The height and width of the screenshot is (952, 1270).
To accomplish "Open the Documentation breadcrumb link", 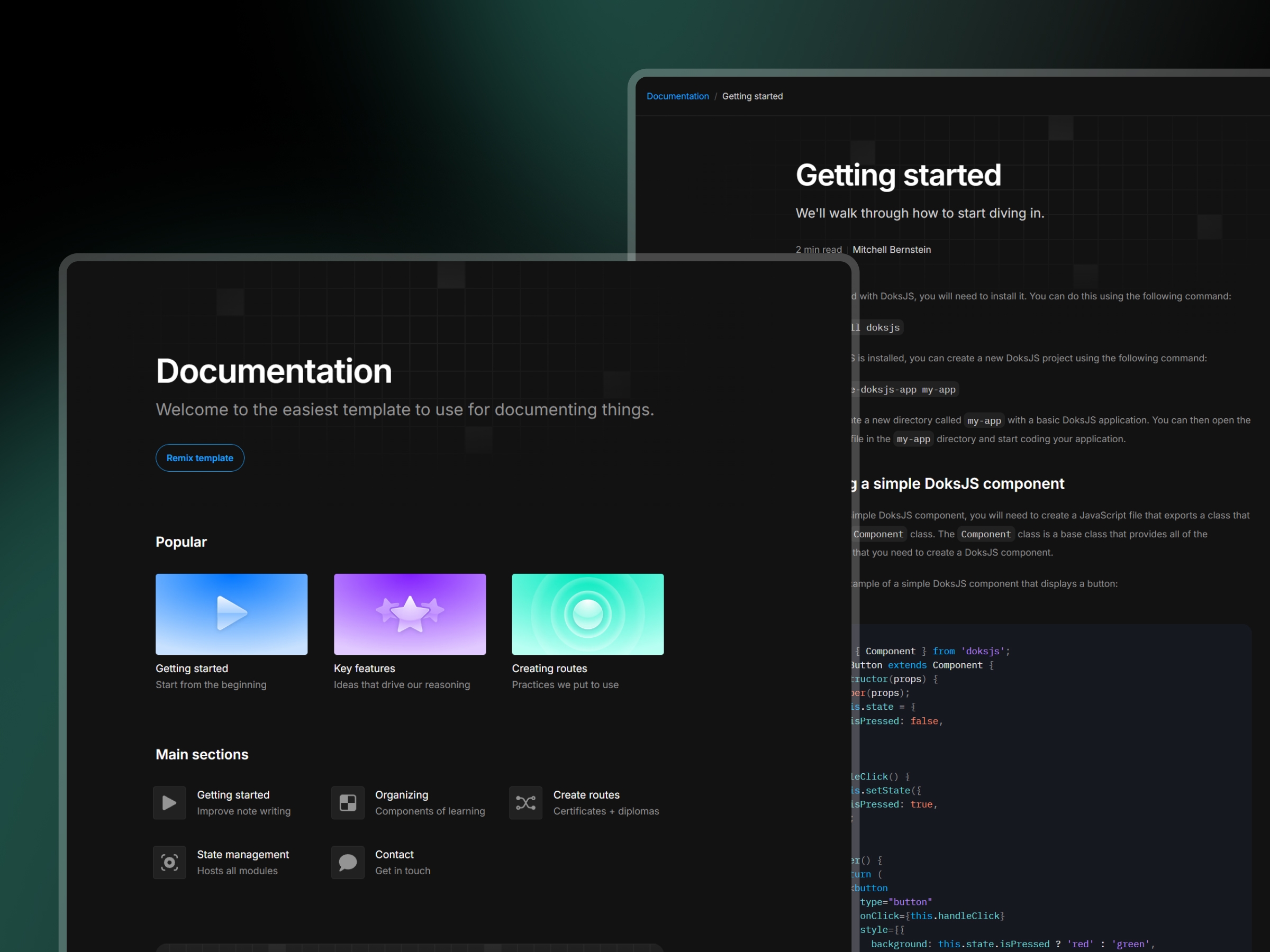I will tap(677, 96).
